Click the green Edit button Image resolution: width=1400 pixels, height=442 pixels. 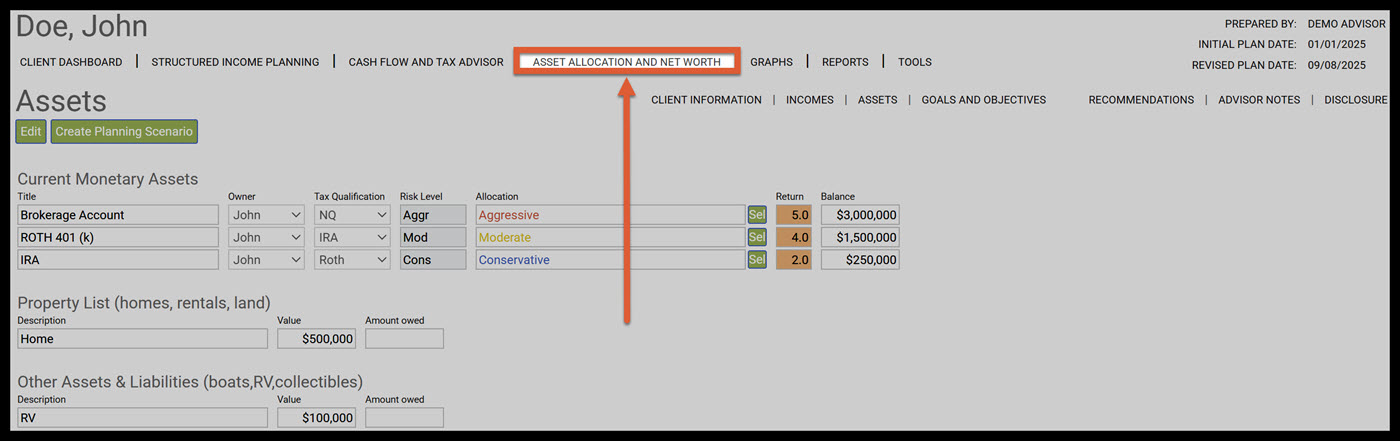coord(31,132)
